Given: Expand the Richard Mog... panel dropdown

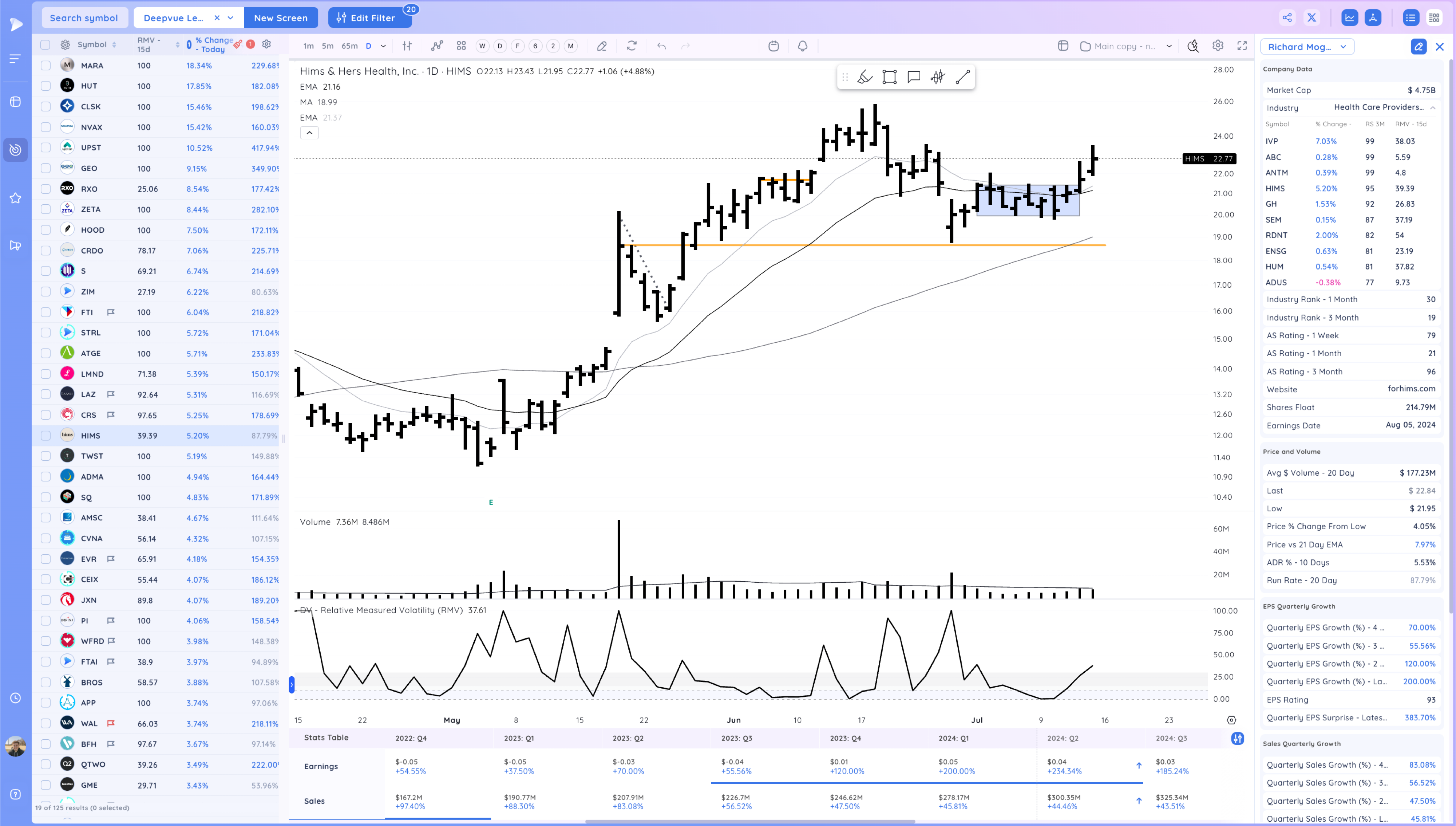Looking at the screenshot, I should pyautogui.click(x=1342, y=47).
